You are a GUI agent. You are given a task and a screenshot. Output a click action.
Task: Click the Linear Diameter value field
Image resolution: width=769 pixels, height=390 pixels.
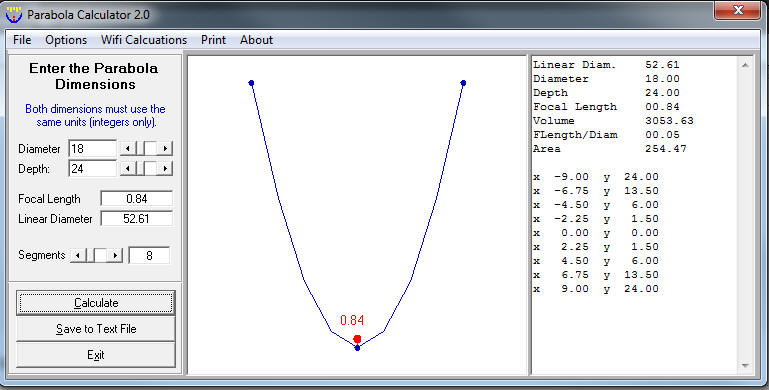click(x=136, y=218)
